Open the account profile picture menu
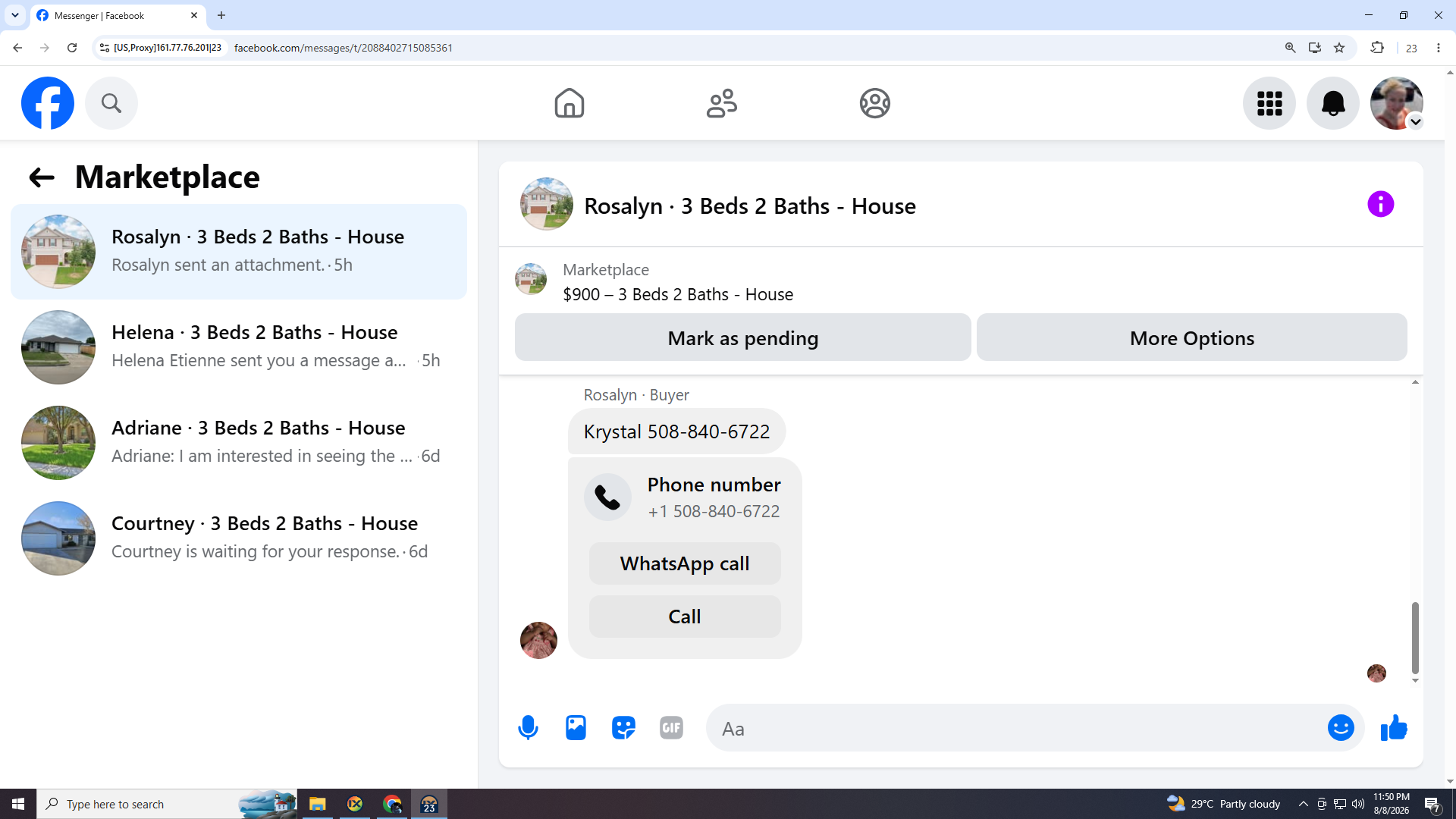This screenshot has height=819, width=1456. coord(1397,103)
